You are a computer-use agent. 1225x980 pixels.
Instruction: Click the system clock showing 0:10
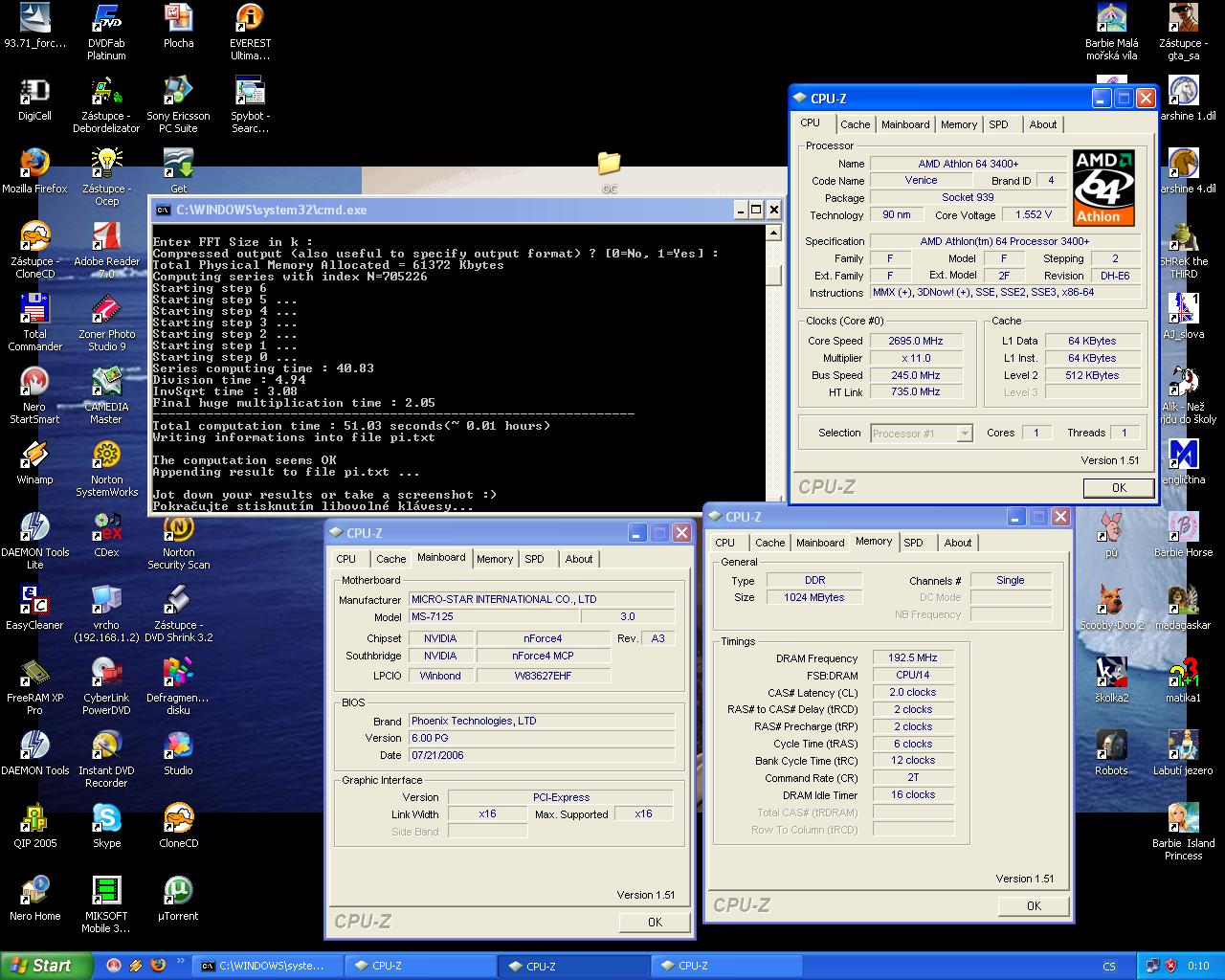coord(1198,967)
